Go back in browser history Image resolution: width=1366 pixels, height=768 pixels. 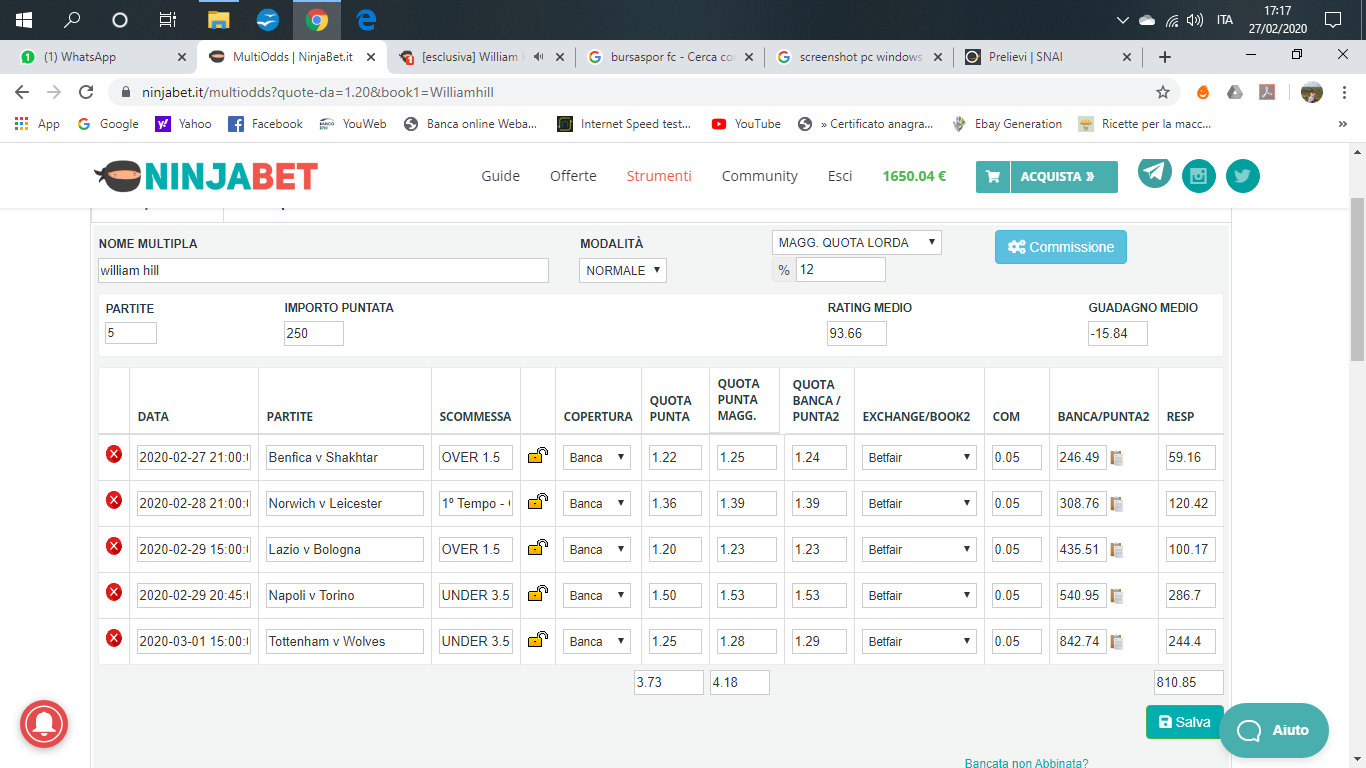[x=22, y=92]
